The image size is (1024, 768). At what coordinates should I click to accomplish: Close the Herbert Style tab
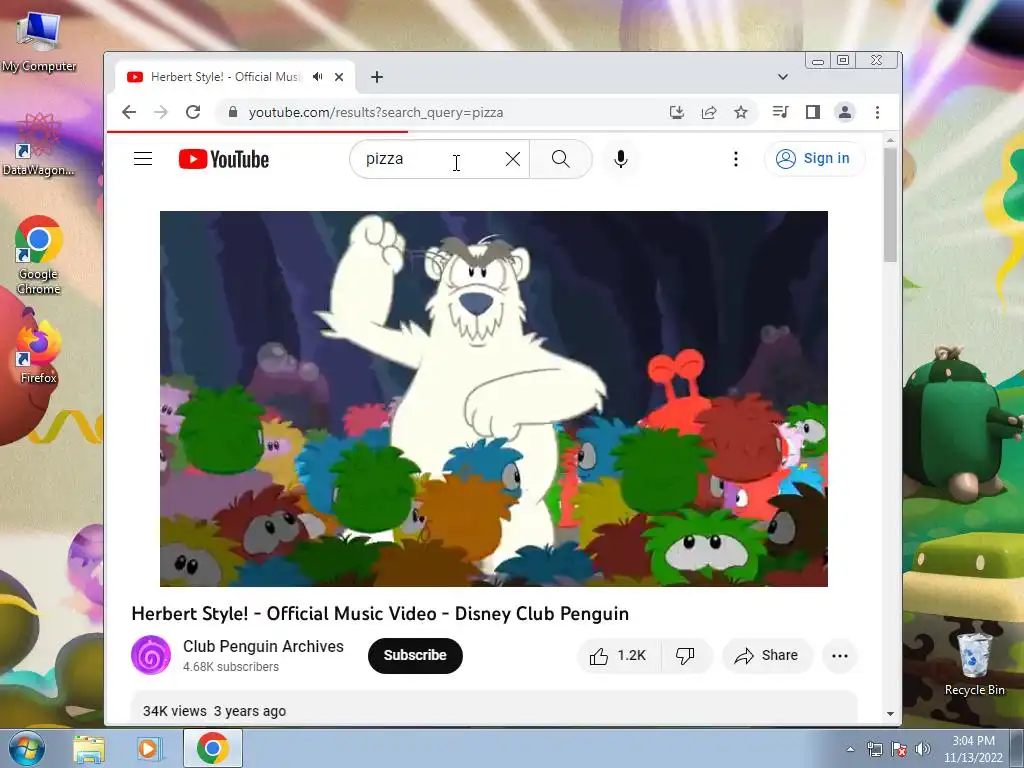[339, 77]
